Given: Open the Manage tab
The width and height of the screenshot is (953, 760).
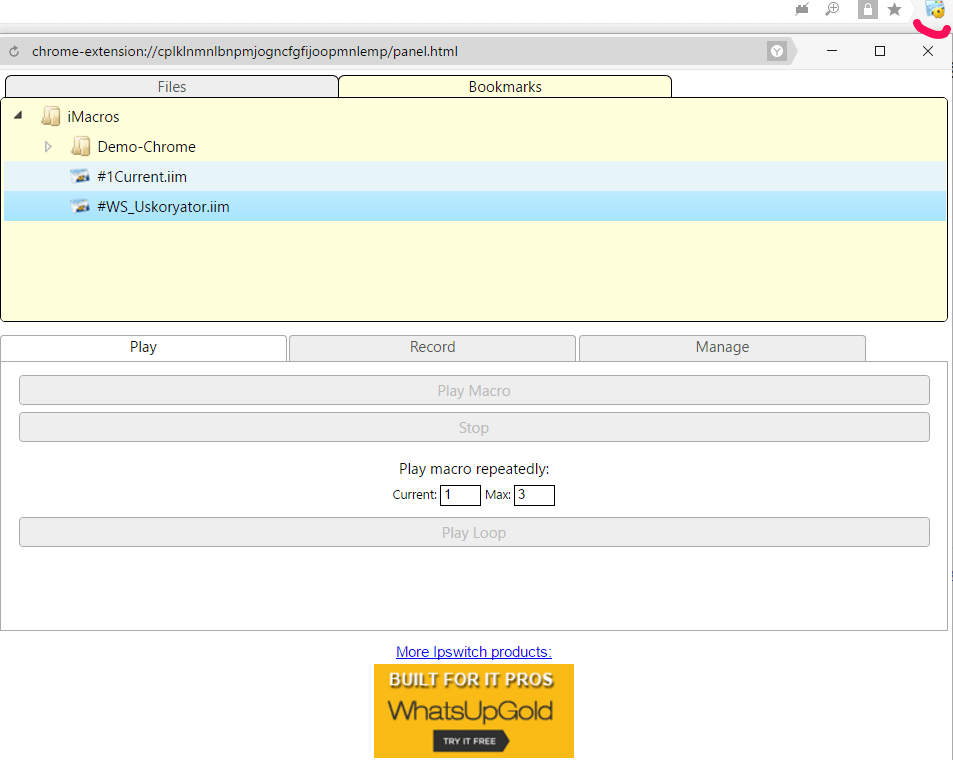Looking at the screenshot, I should pos(722,347).
